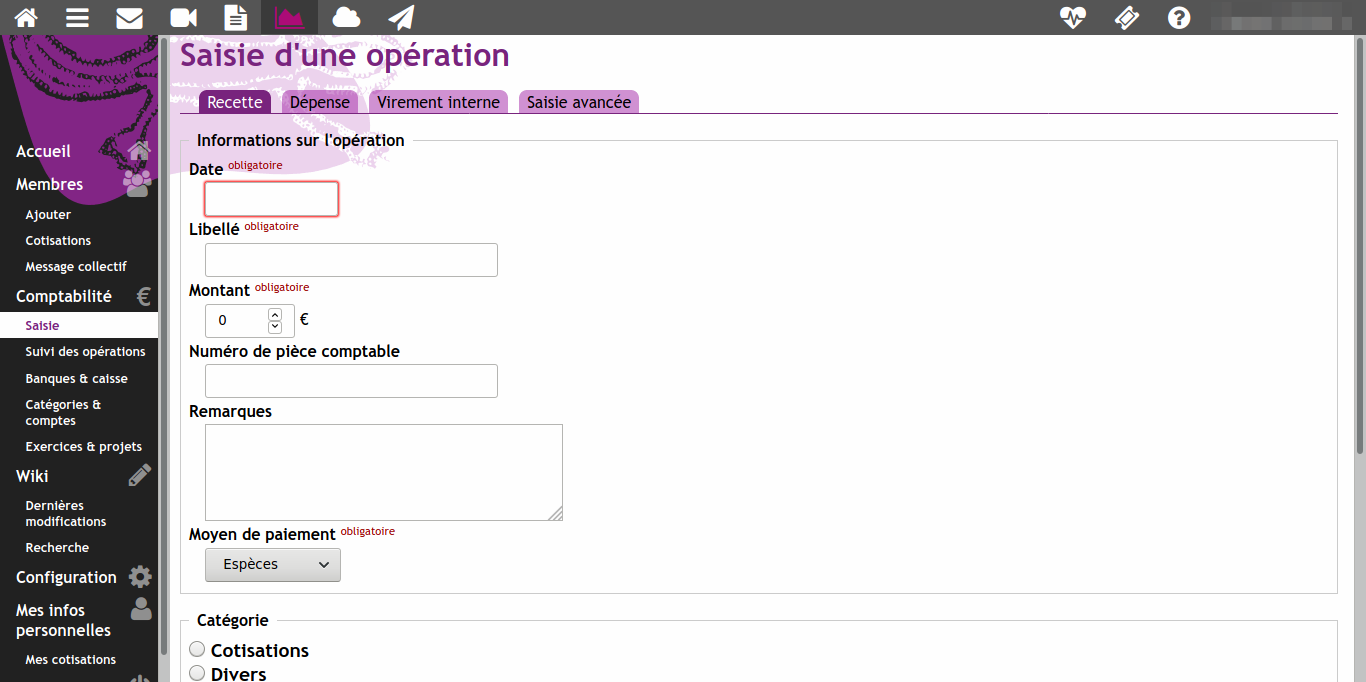Go to Banques & caisse page
Screen dimensions: 1366x682
76,379
